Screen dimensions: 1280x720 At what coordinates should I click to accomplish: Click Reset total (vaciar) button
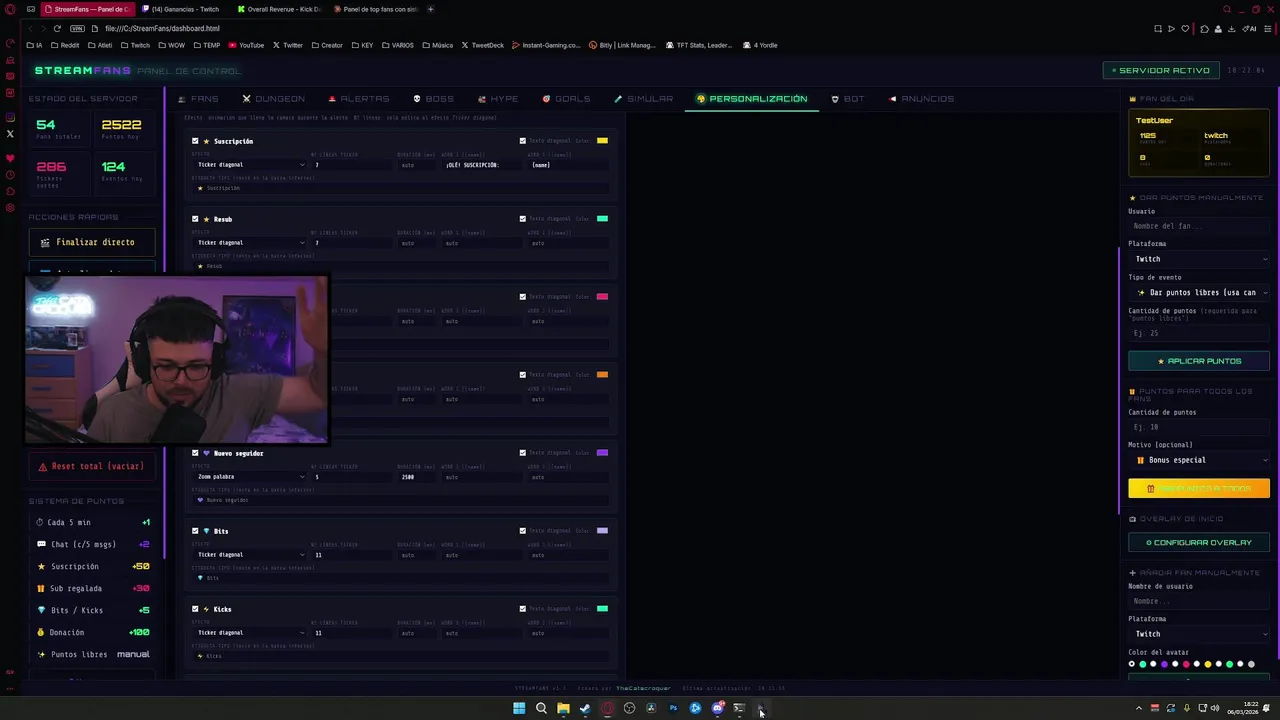pyautogui.click(x=92, y=466)
